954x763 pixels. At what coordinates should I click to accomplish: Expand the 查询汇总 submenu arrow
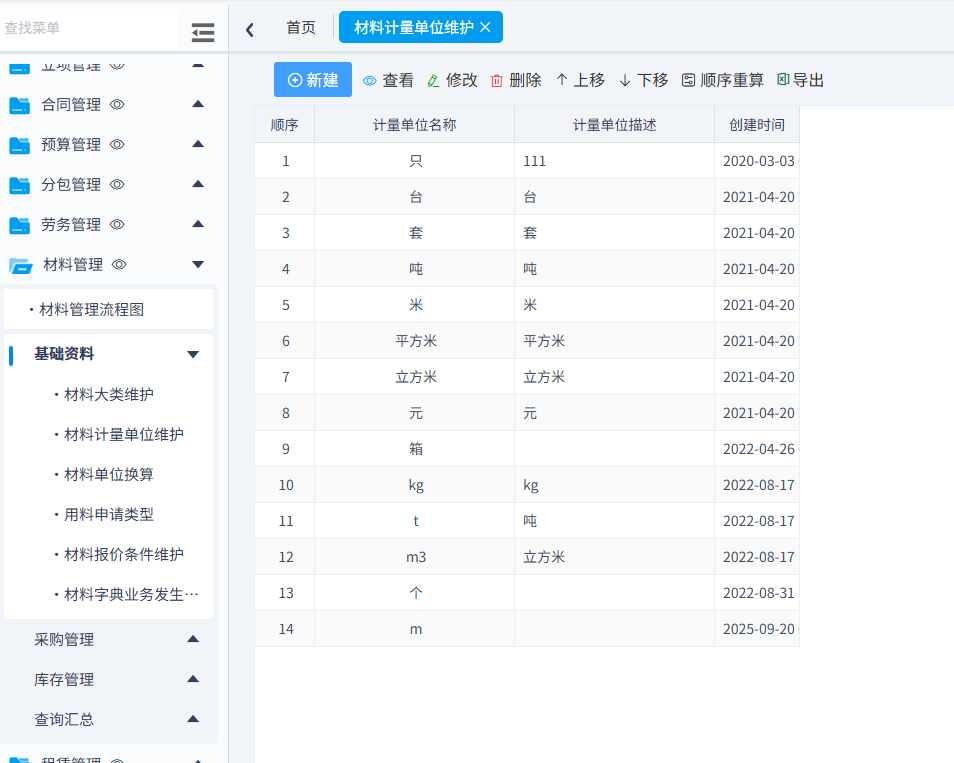pos(193,719)
